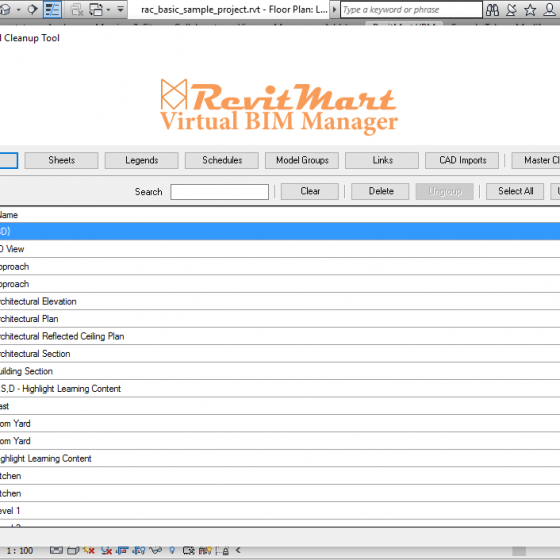The width and height of the screenshot is (560, 560).
Task: Select the 'Level 1' row
Action: click(280, 511)
